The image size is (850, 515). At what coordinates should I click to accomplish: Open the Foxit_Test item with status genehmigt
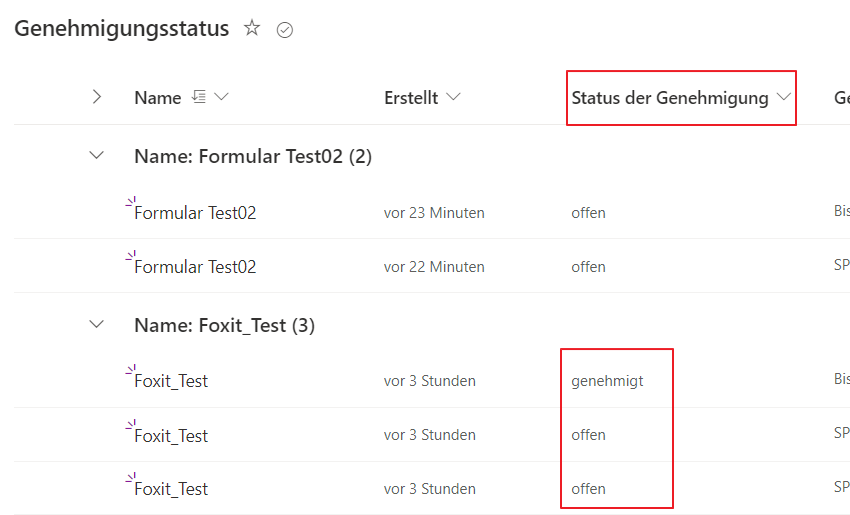tap(171, 381)
